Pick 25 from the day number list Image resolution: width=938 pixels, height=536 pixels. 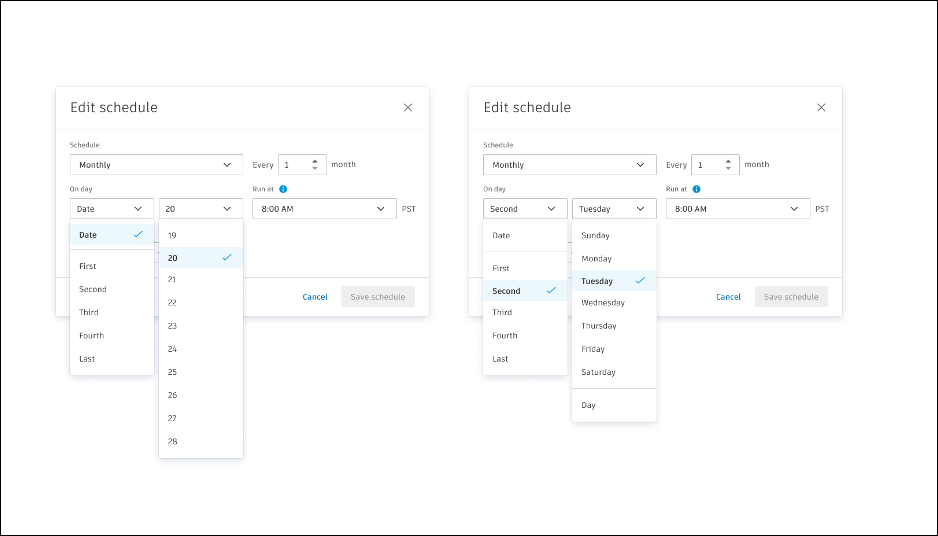click(x=200, y=372)
